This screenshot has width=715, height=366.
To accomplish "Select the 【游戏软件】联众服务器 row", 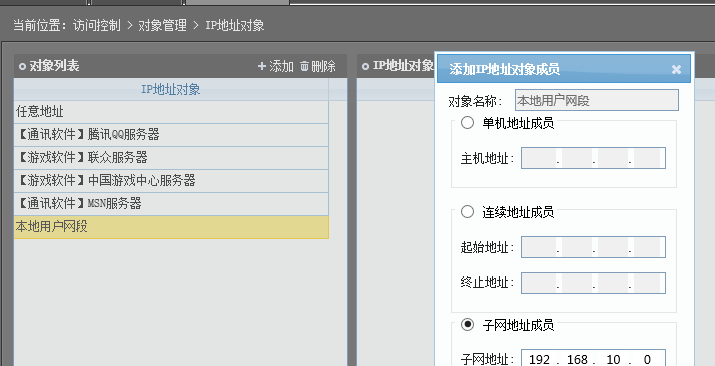I will click(171, 158).
